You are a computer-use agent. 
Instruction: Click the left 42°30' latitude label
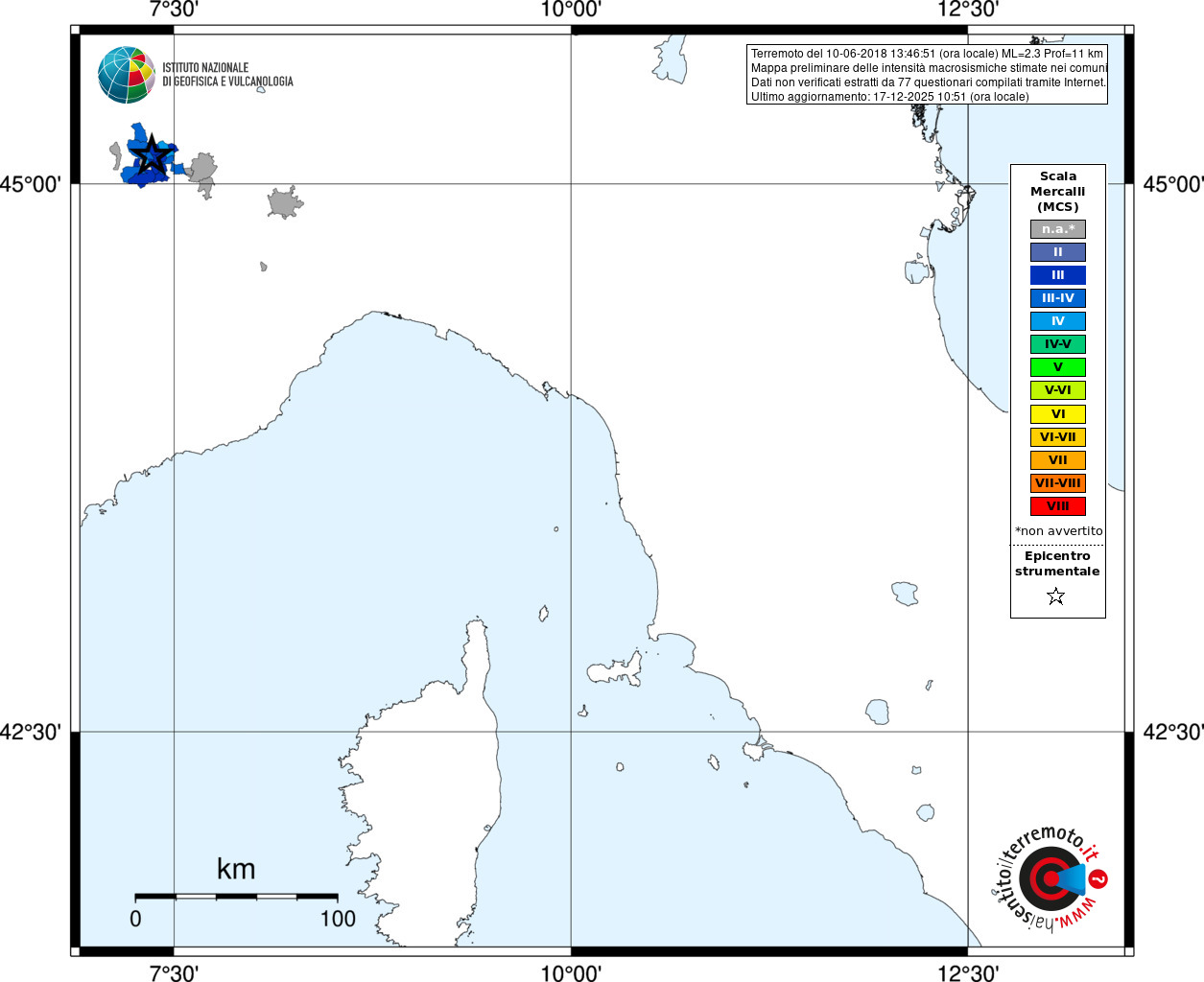(x=31, y=733)
